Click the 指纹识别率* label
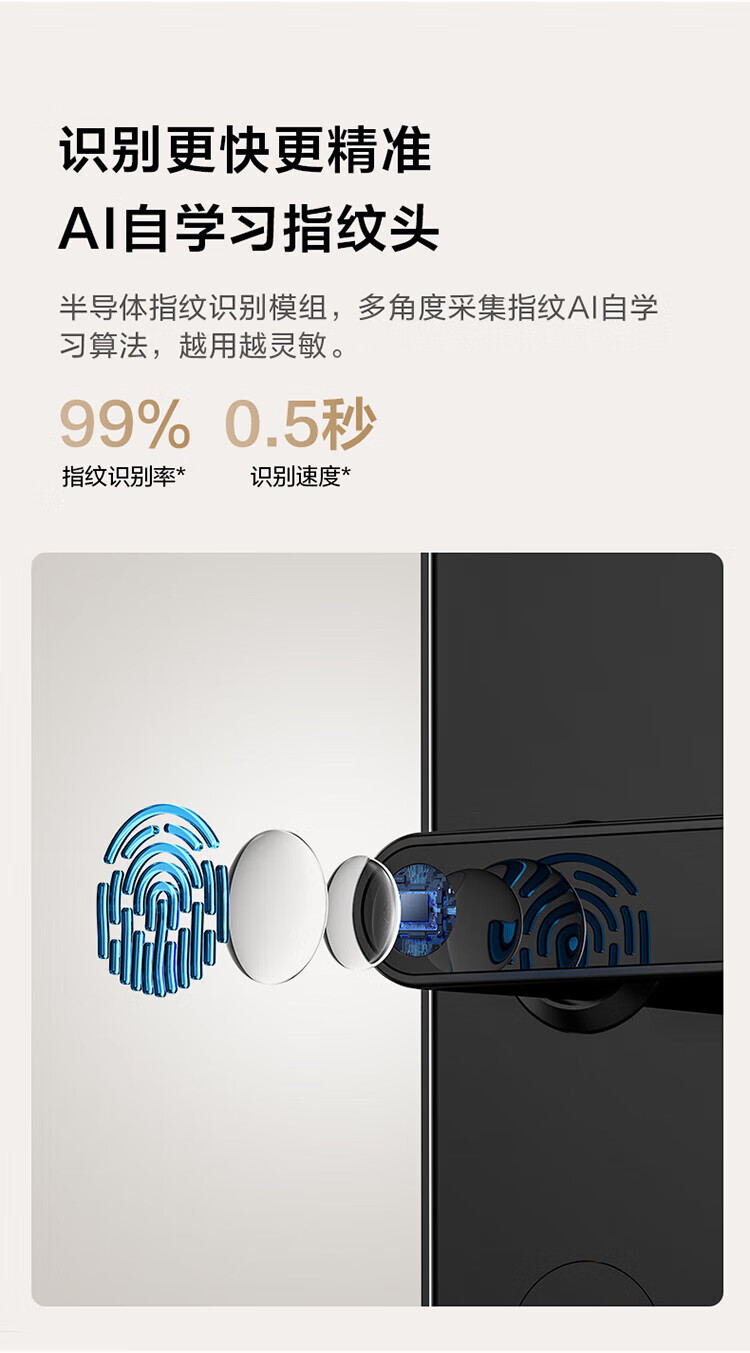The image size is (750, 1353). pos(124,477)
